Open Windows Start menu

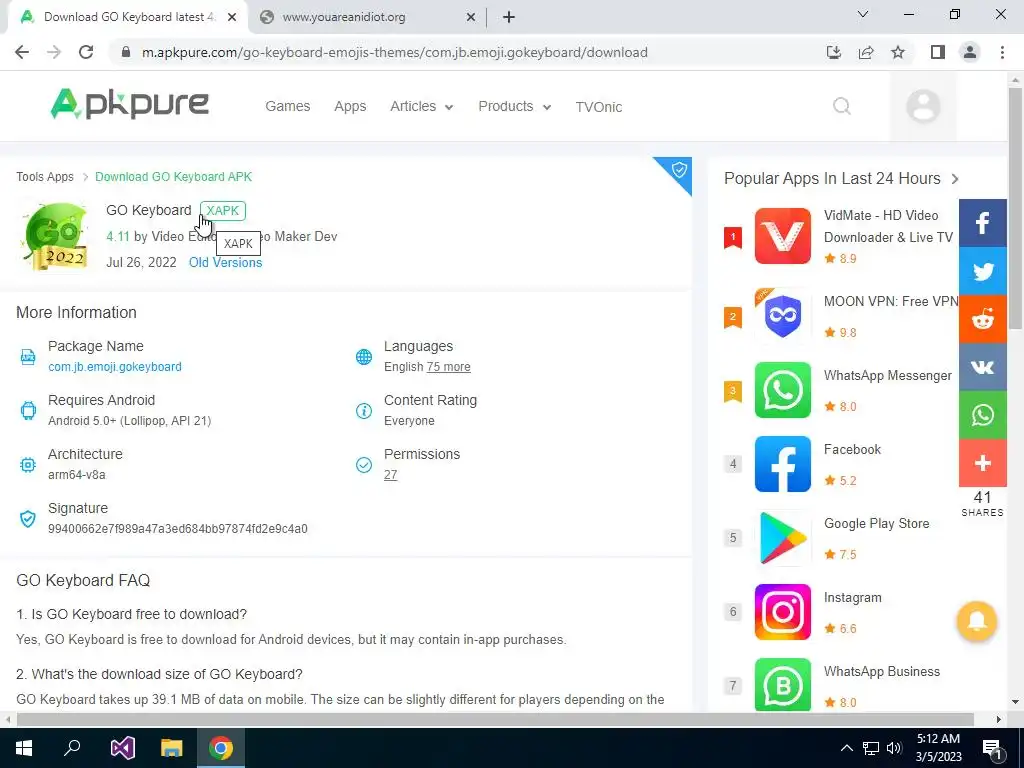tap(24, 748)
